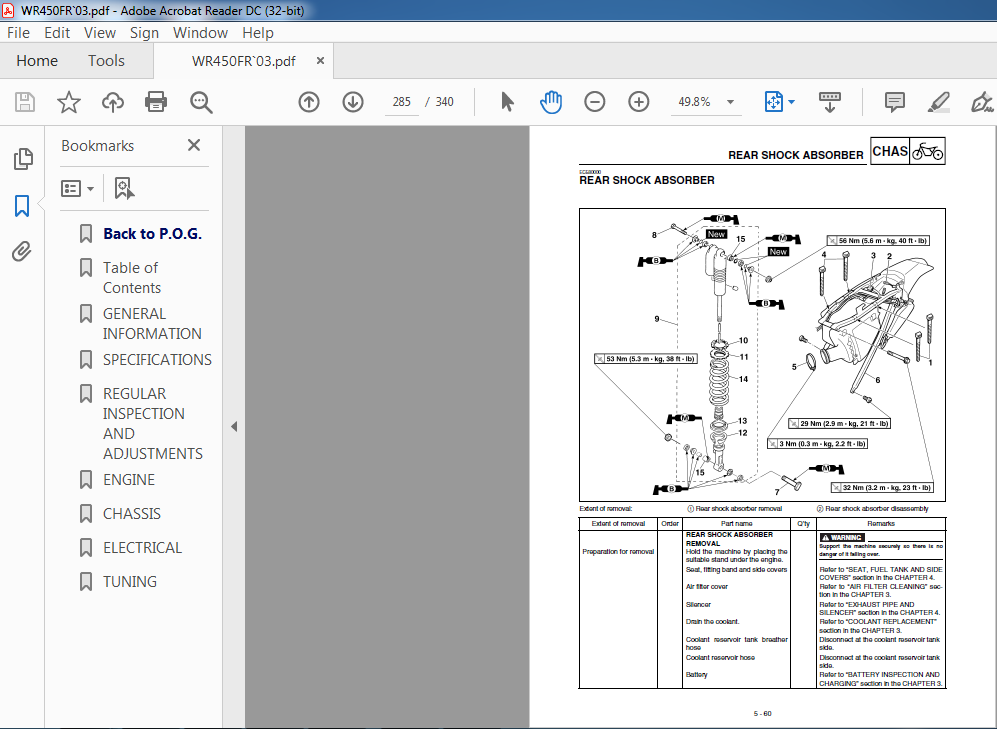Toggle the Bookmarks panel icon
This screenshot has height=729, width=997.
tap(22, 206)
